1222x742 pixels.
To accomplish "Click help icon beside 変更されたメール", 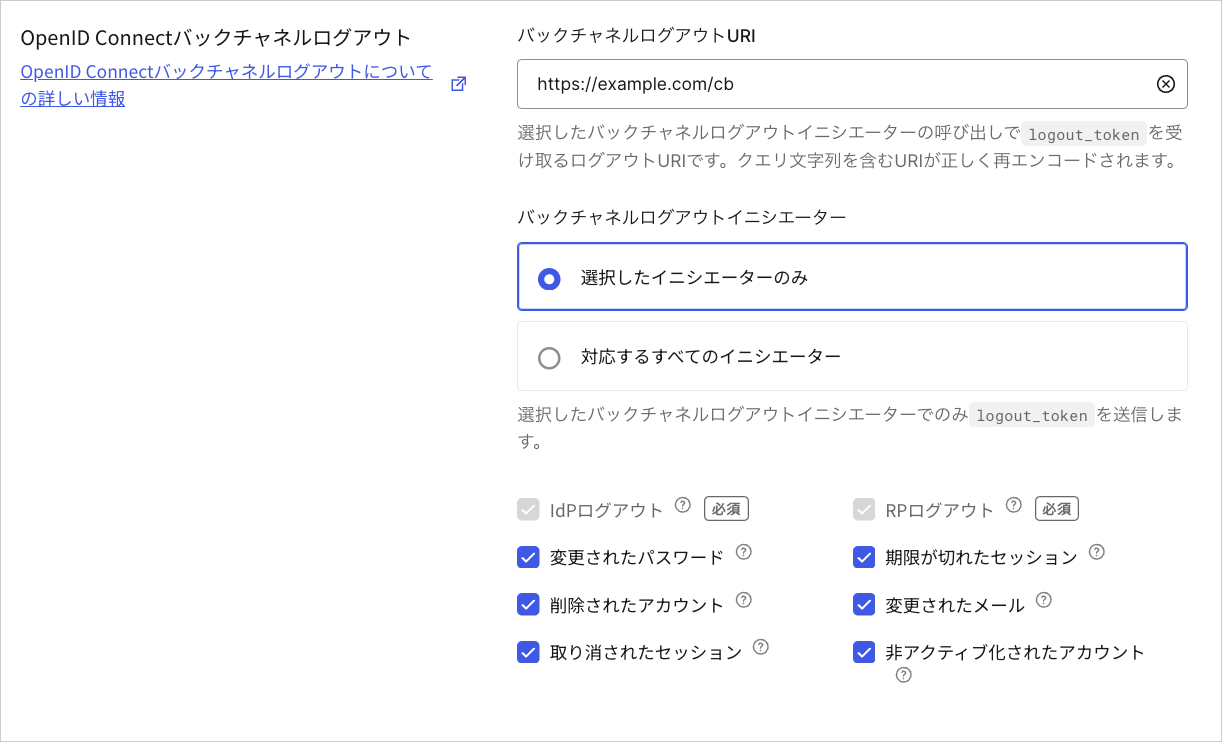I will 1043,600.
